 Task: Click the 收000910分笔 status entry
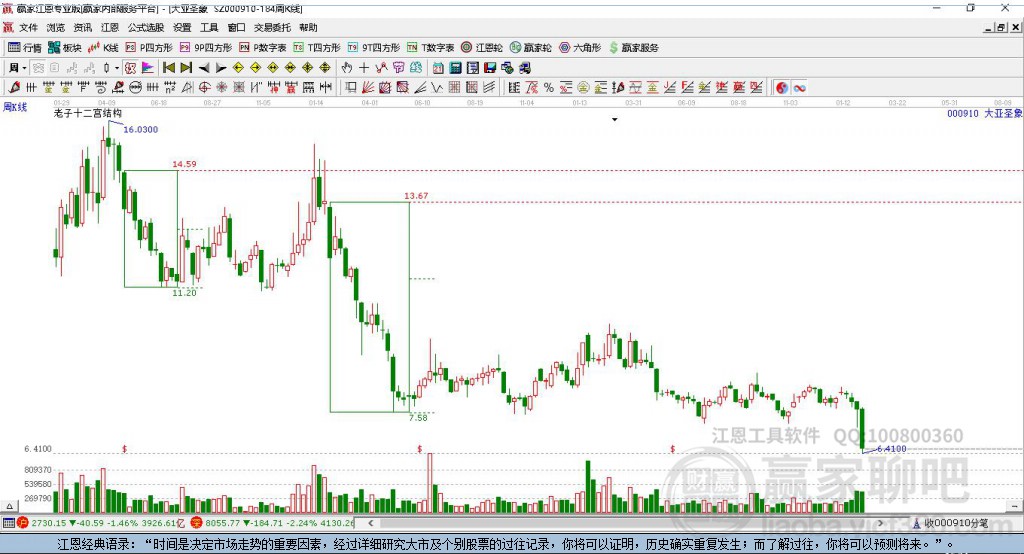click(x=950, y=523)
